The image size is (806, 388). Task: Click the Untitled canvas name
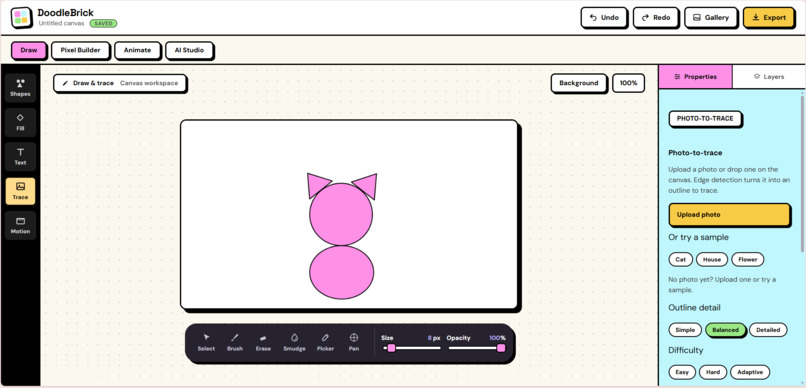pyautogui.click(x=61, y=24)
